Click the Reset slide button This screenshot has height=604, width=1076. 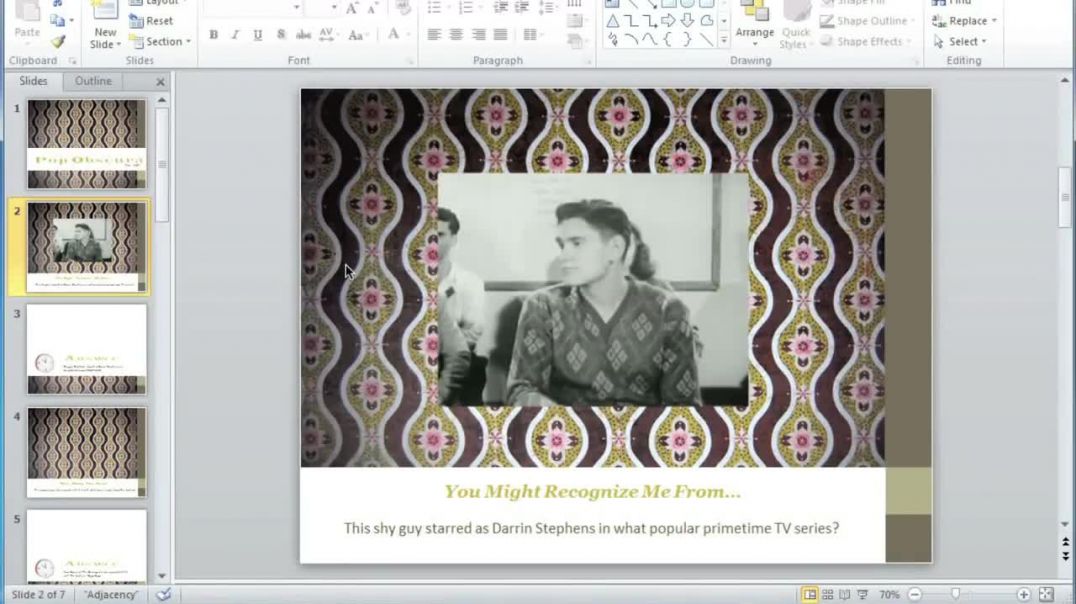coord(151,21)
